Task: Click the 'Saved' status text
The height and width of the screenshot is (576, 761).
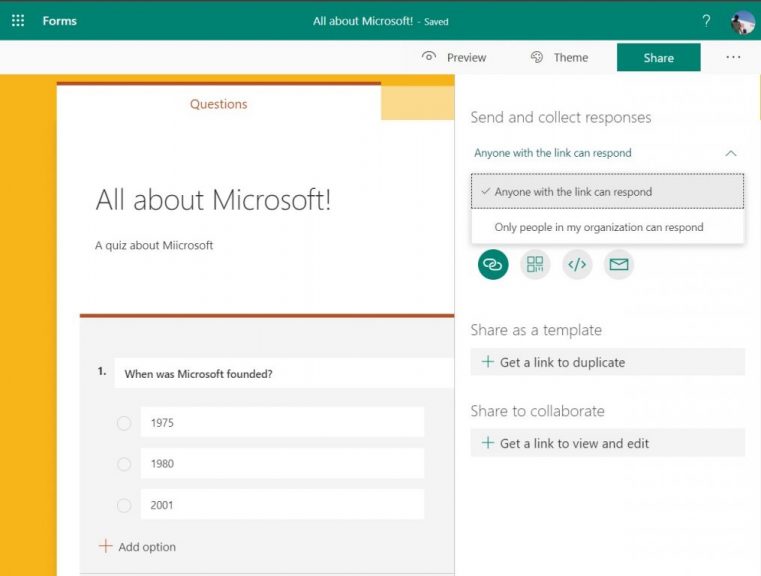Action: pos(436,22)
